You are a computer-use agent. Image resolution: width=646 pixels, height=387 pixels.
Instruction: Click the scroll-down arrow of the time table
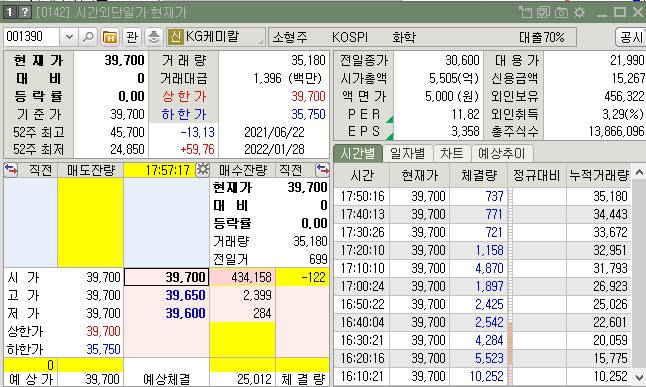pos(639,377)
